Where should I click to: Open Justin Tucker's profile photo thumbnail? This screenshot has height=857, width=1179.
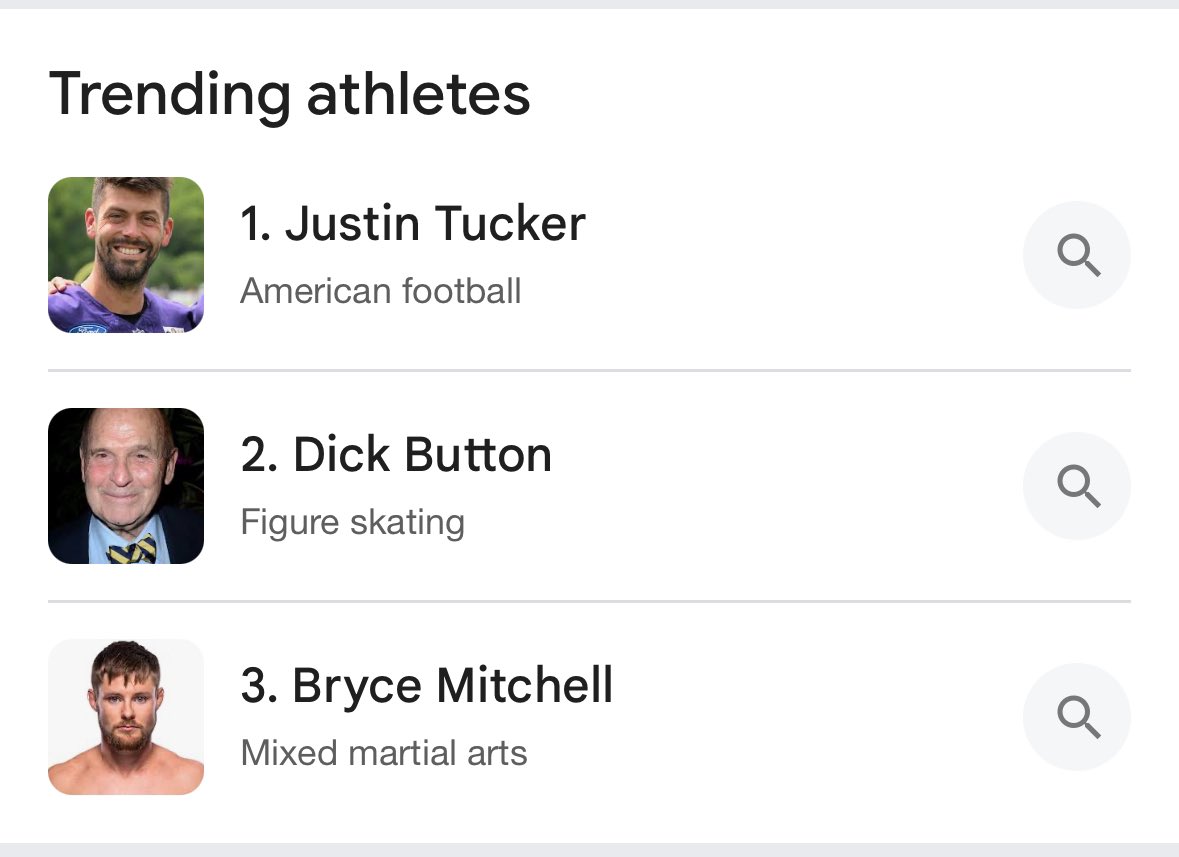[126, 255]
